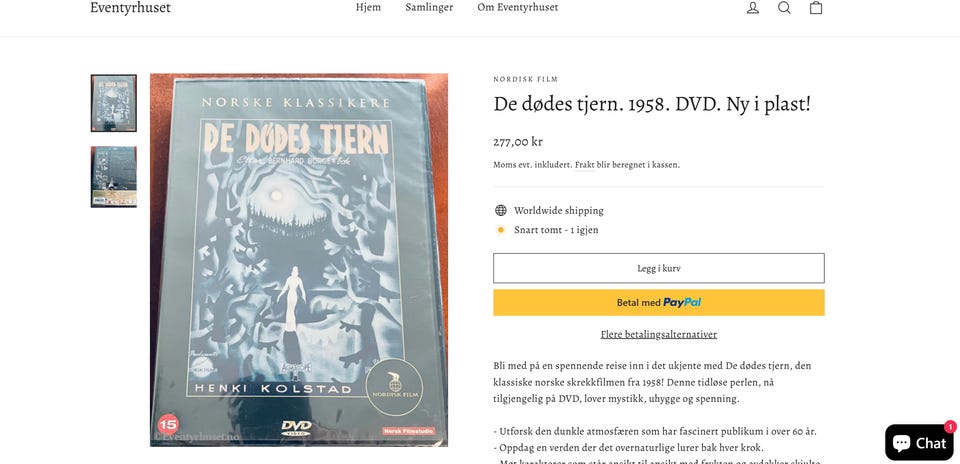Add item with Legg i kurv
The height and width of the screenshot is (464, 960).
point(659,268)
